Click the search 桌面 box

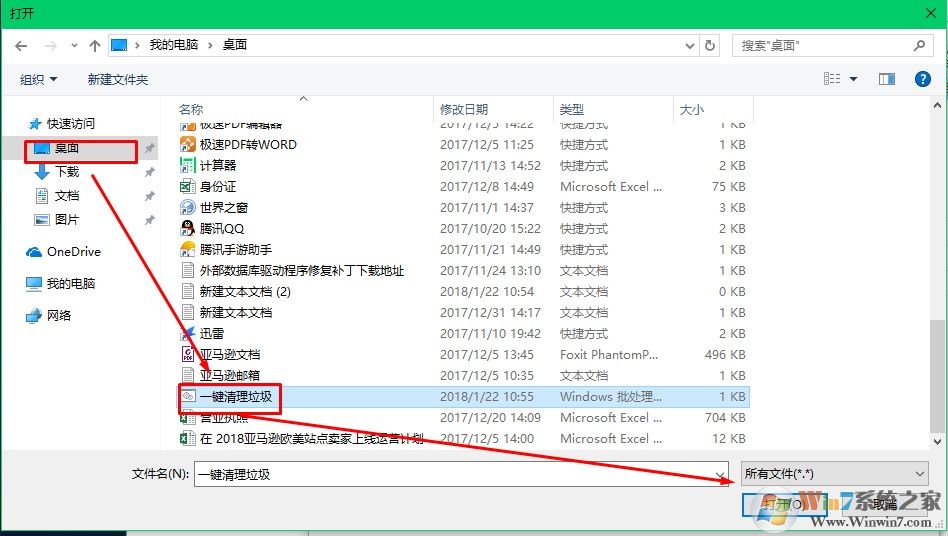point(833,45)
